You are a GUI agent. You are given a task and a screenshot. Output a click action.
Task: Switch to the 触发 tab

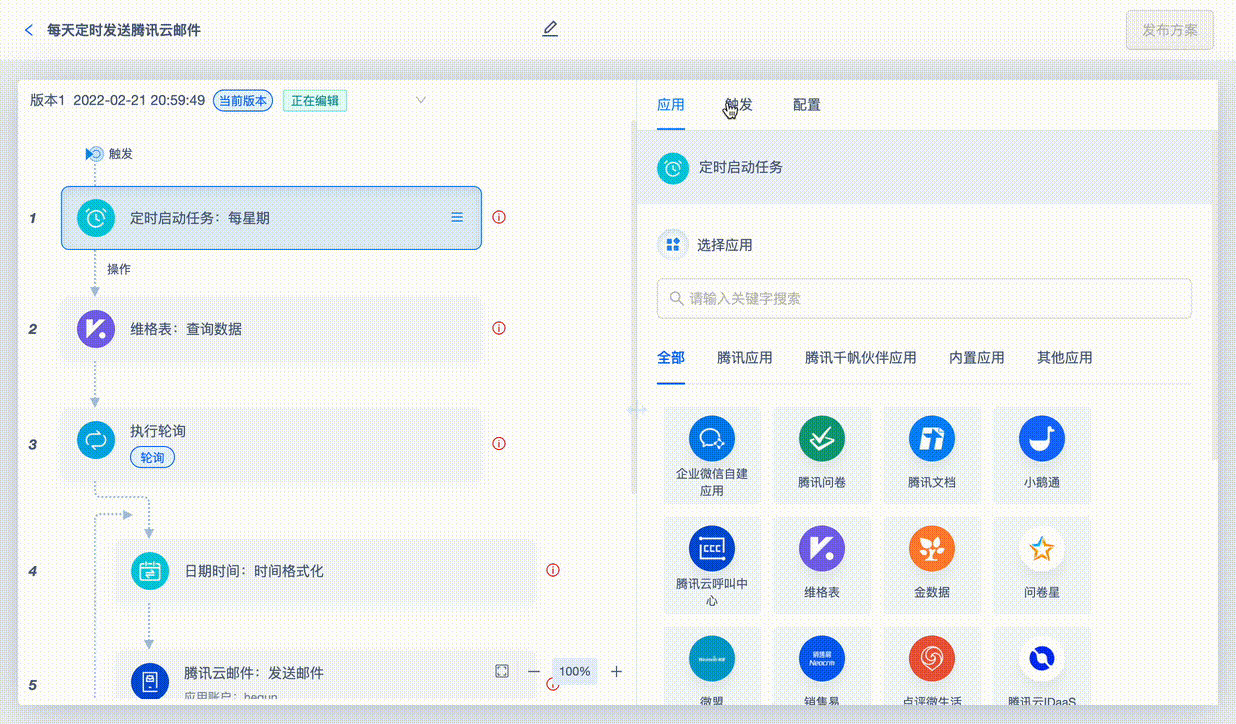737,104
